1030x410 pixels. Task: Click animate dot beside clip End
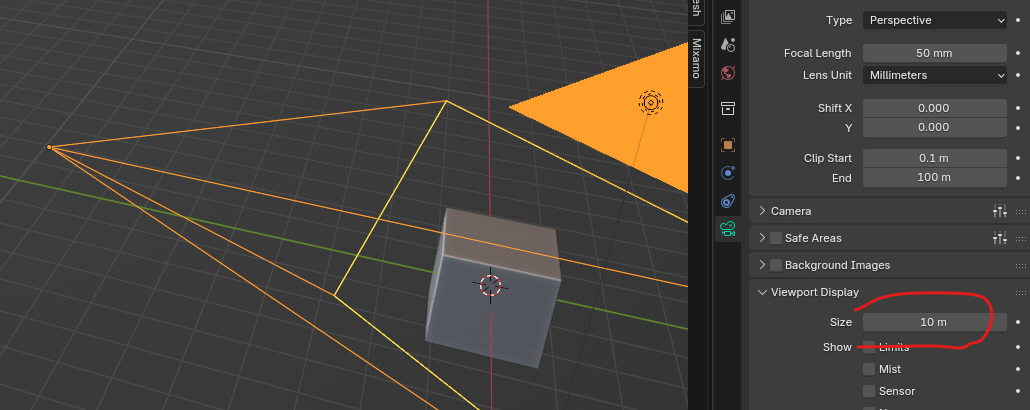click(x=1018, y=177)
